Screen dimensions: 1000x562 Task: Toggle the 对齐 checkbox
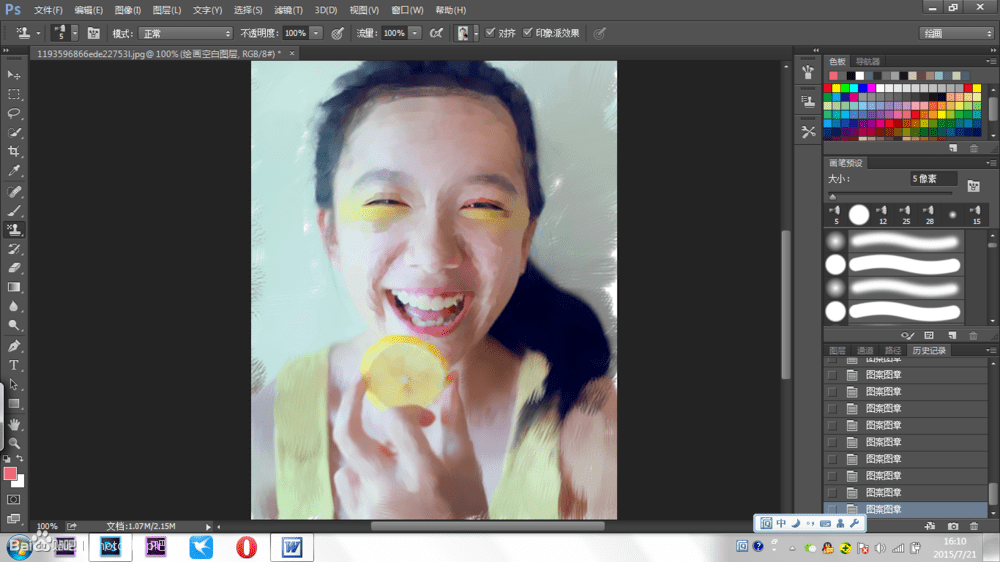click(490, 33)
